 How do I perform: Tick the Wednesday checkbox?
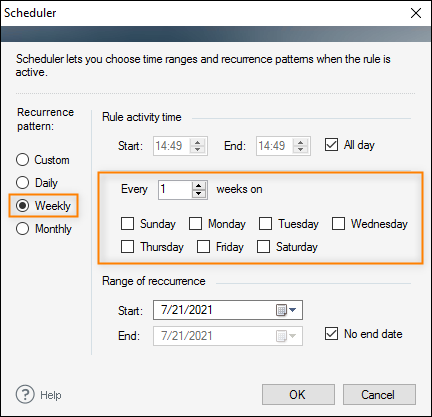(338, 224)
